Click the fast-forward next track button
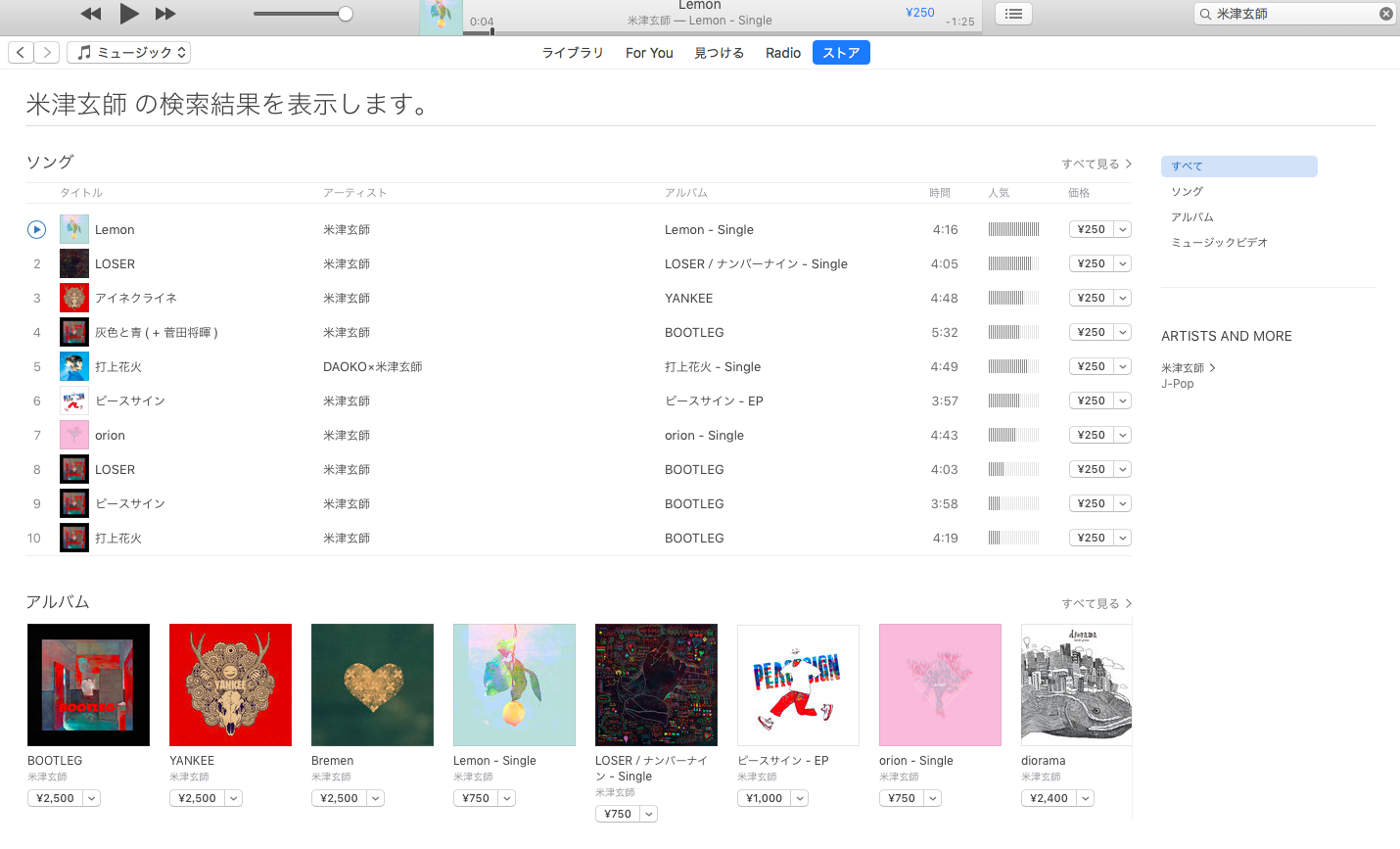The image size is (1400, 849). click(165, 14)
